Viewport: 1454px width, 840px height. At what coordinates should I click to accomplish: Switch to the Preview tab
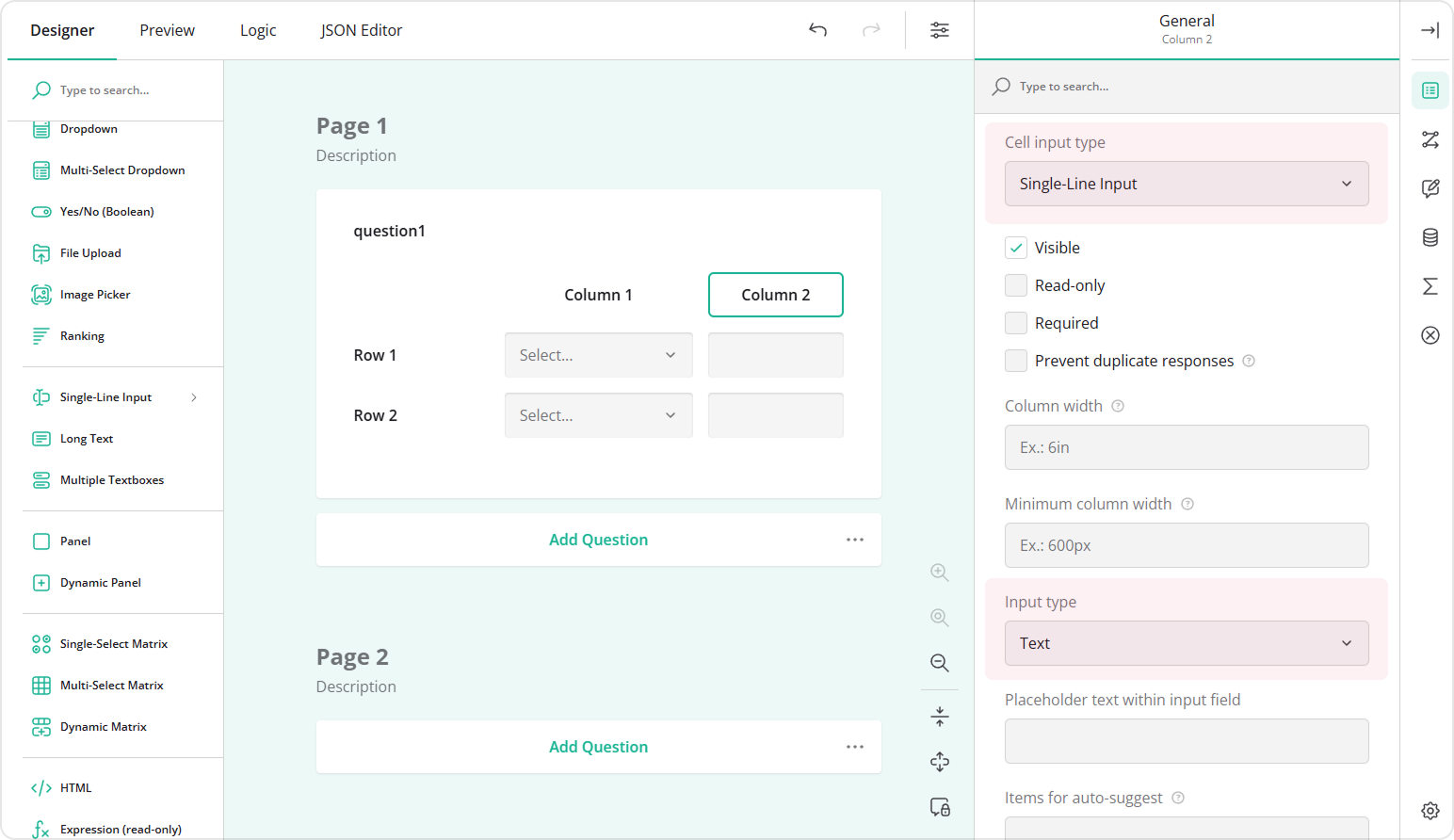point(167,30)
